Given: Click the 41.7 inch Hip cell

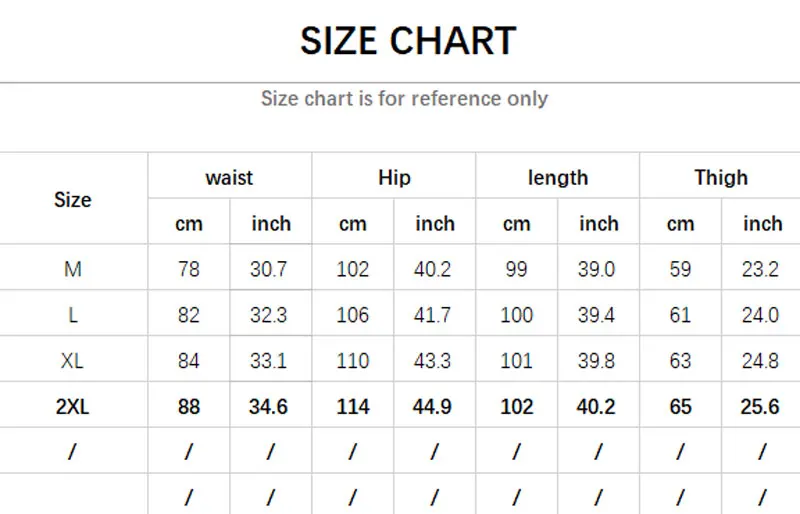Looking at the screenshot, I should pyautogui.click(x=434, y=315).
